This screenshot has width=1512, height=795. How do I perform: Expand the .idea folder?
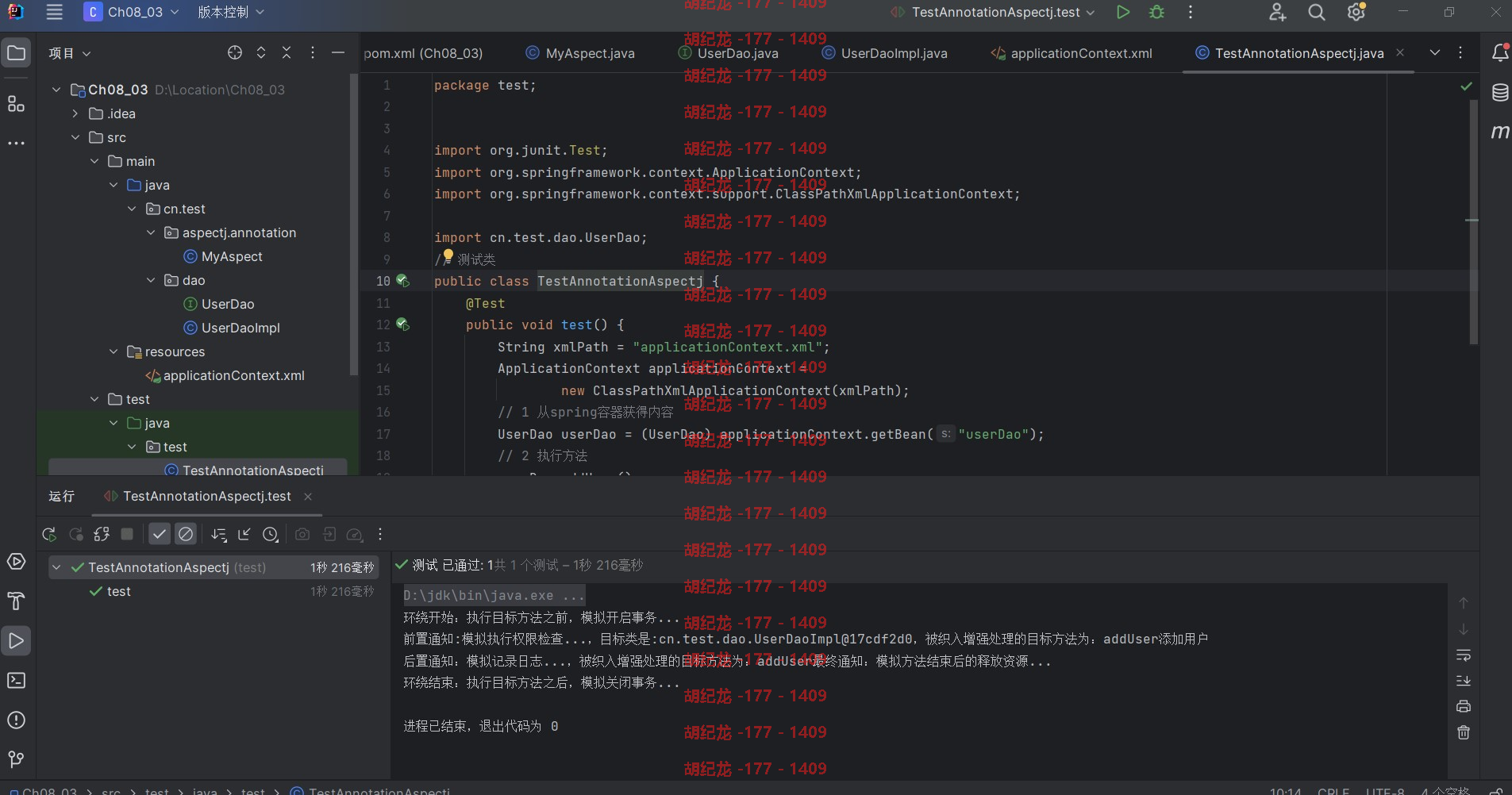point(75,113)
